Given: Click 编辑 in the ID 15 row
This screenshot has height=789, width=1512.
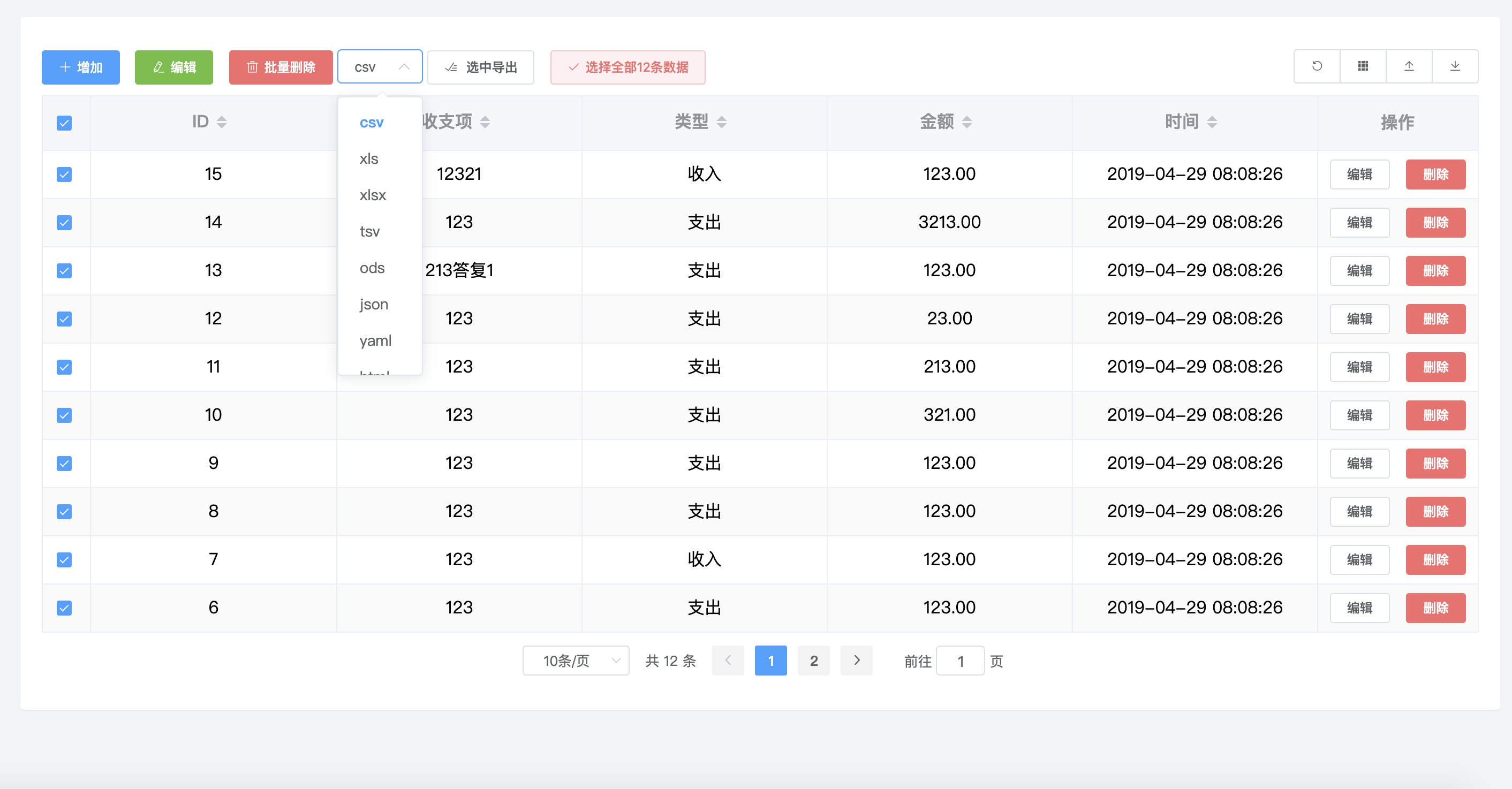Looking at the screenshot, I should pos(1359,174).
